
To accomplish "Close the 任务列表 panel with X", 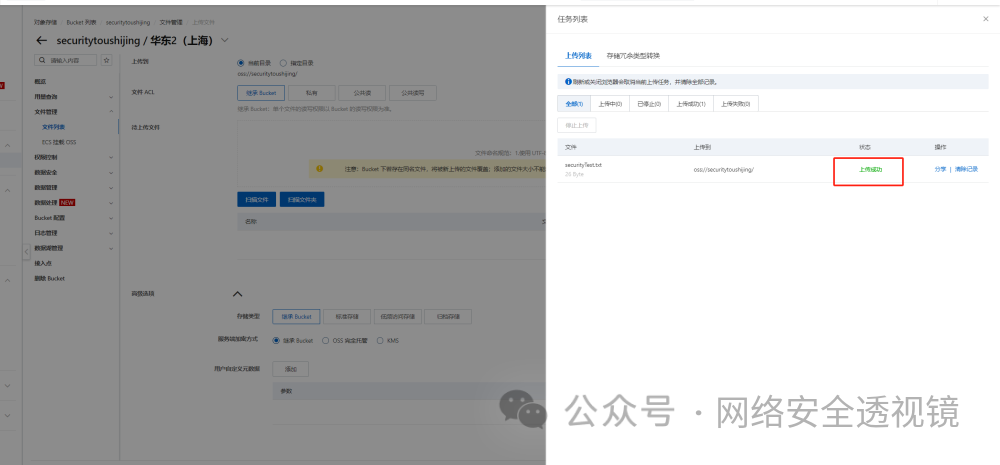I will tap(985, 19).
